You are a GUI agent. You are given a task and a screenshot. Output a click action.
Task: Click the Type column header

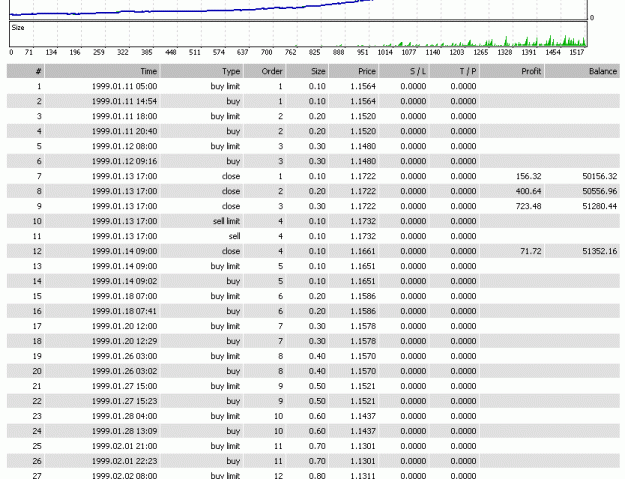pos(202,71)
